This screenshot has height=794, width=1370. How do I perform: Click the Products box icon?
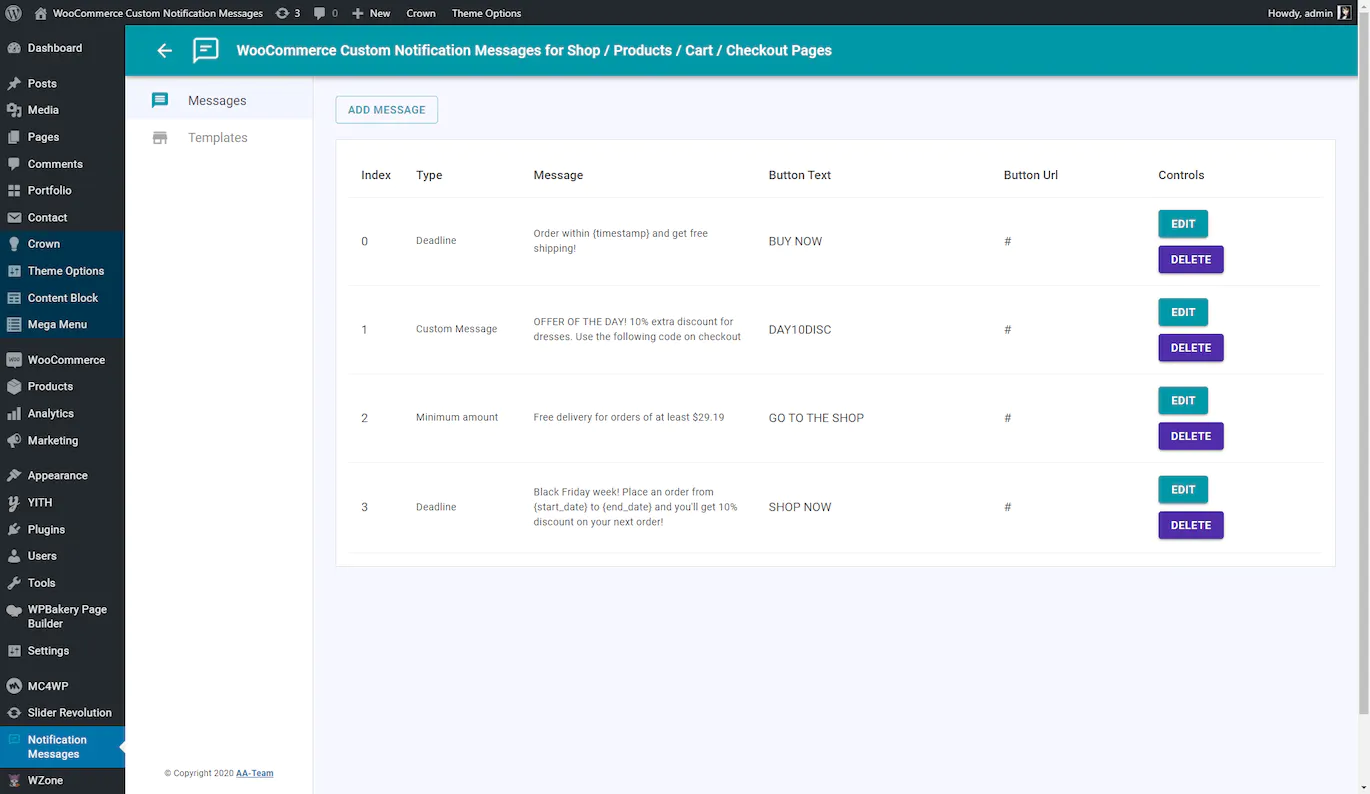(x=14, y=386)
